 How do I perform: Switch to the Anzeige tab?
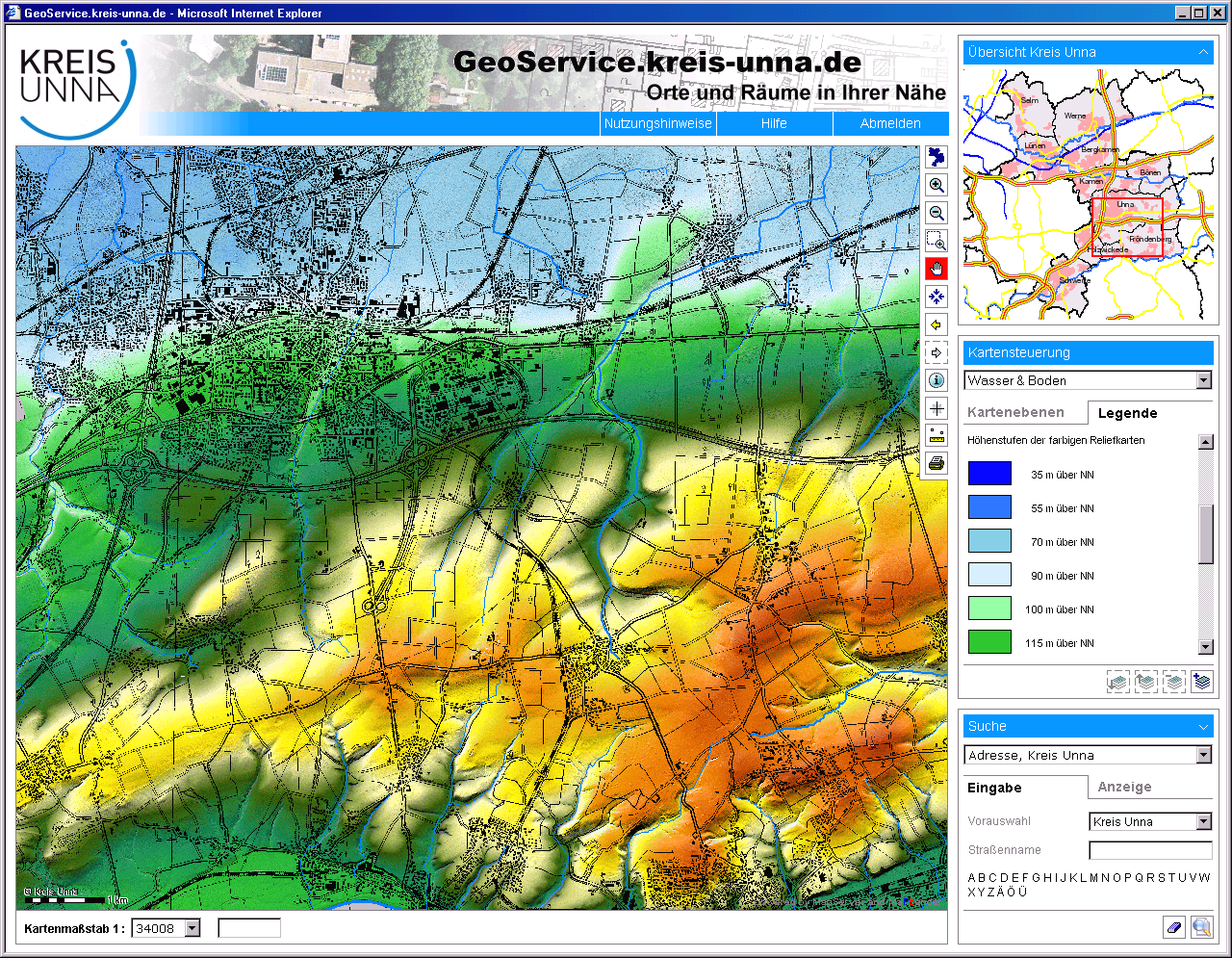1124,787
